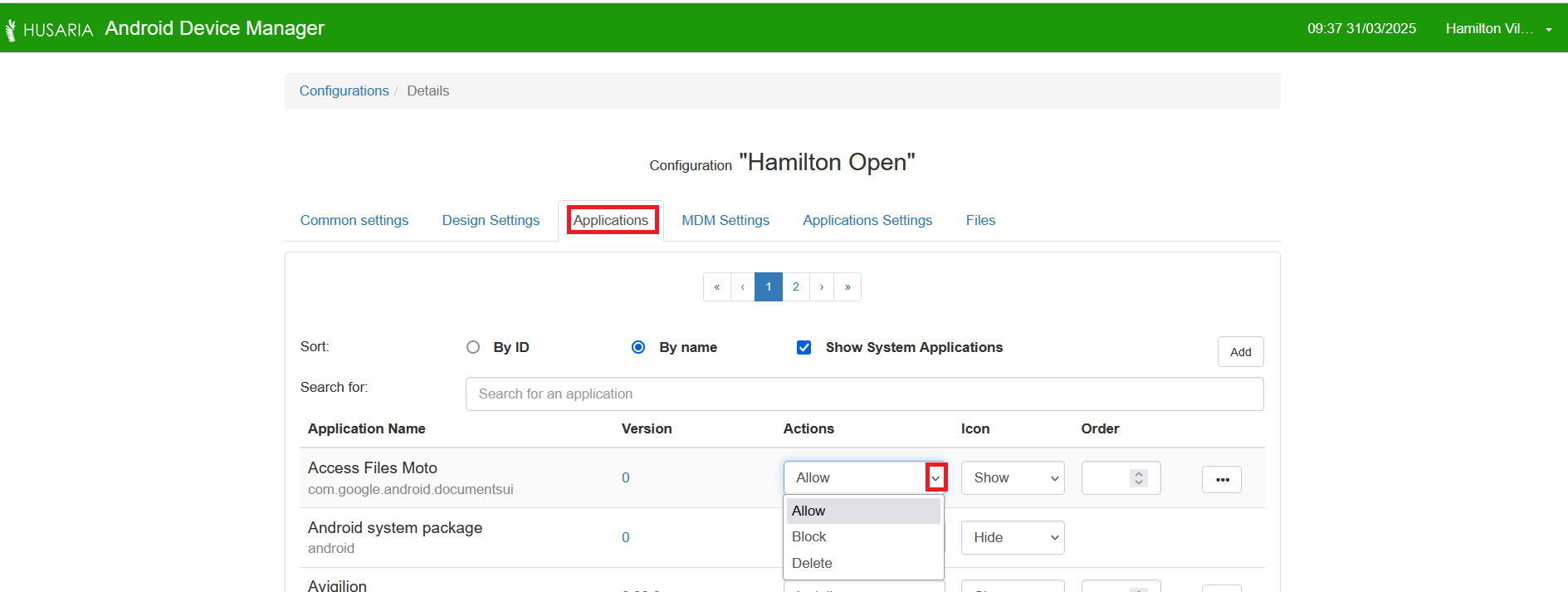Image resolution: width=1568 pixels, height=592 pixels.
Task: Open the three-dots menu for Access Files Moto
Action: (1222, 479)
